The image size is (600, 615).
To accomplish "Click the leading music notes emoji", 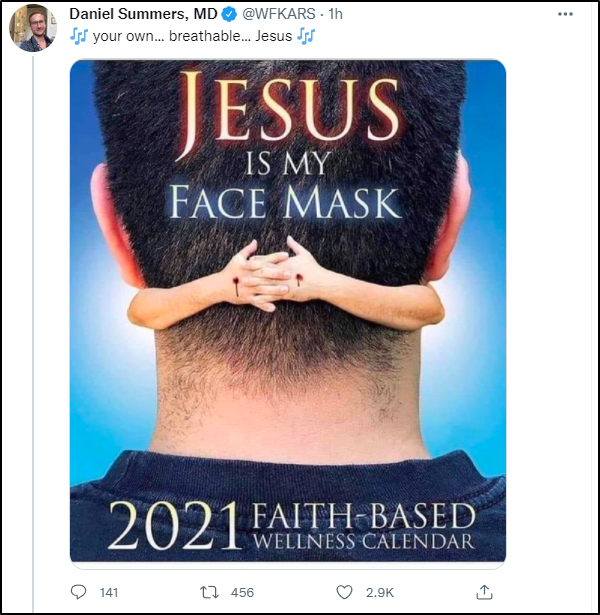I will tap(78, 36).
